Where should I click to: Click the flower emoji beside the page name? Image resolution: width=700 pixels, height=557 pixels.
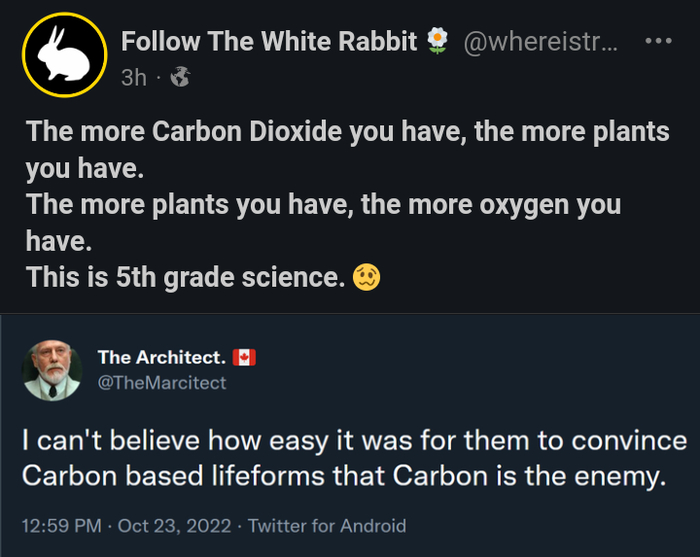[x=437, y=42]
